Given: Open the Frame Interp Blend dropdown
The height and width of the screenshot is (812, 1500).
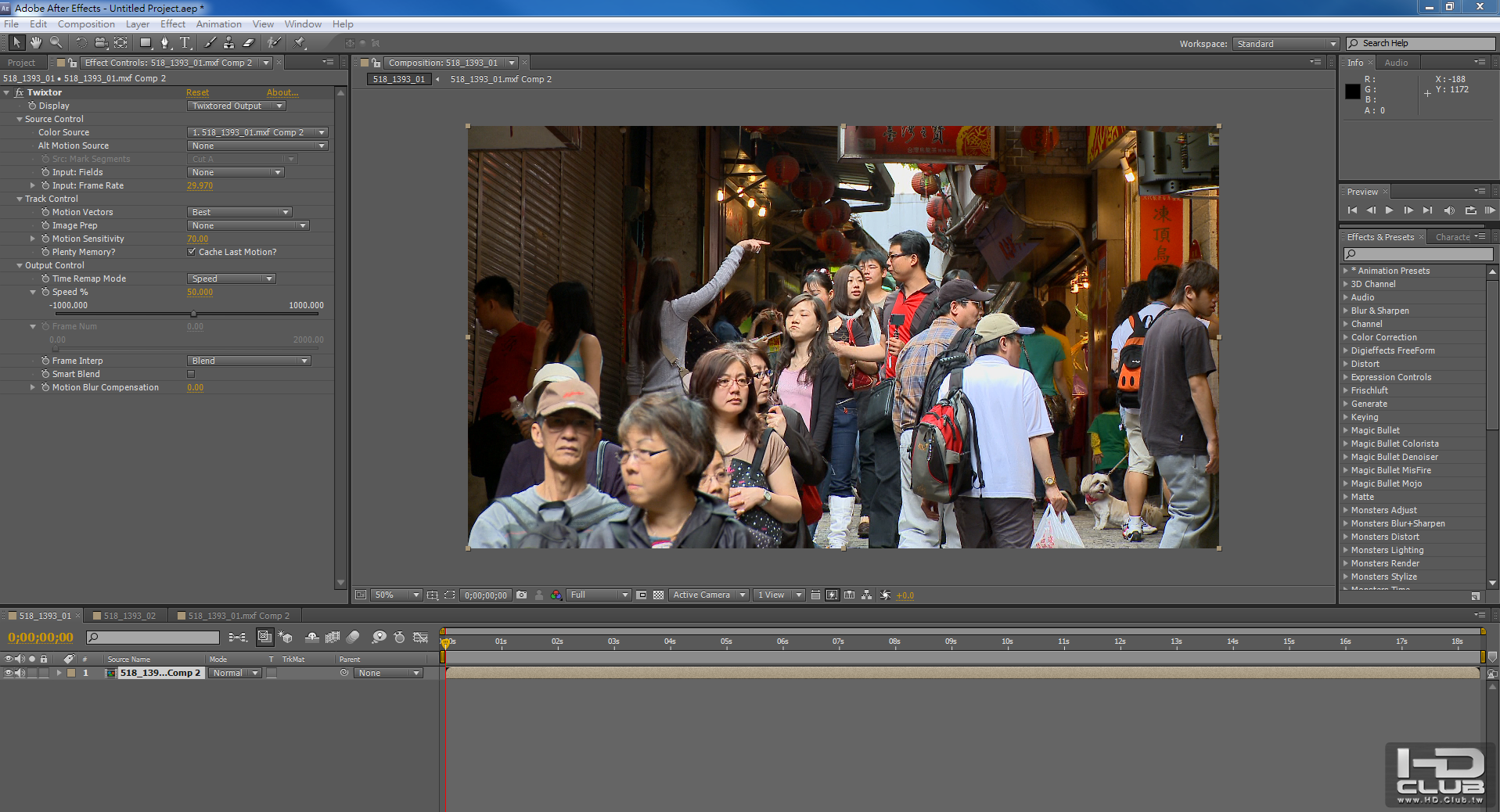Looking at the screenshot, I should point(249,361).
